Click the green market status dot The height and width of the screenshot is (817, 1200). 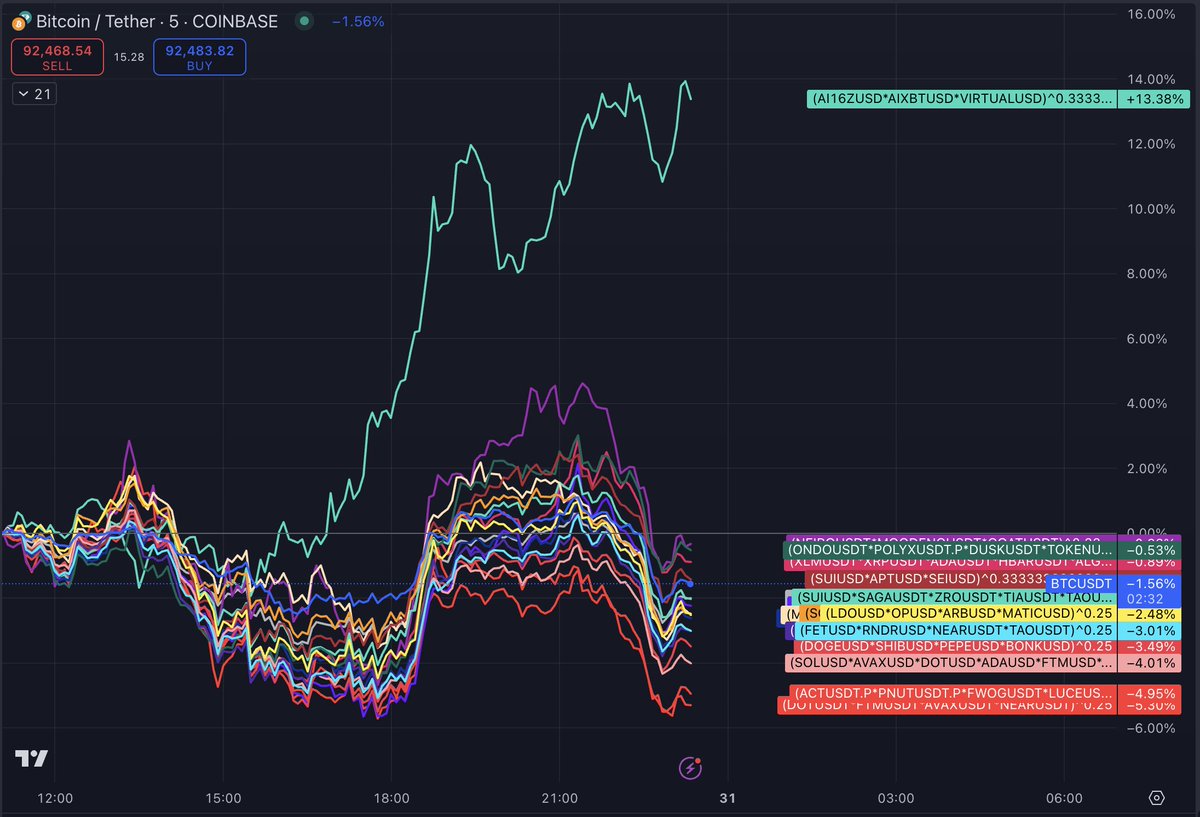point(304,21)
